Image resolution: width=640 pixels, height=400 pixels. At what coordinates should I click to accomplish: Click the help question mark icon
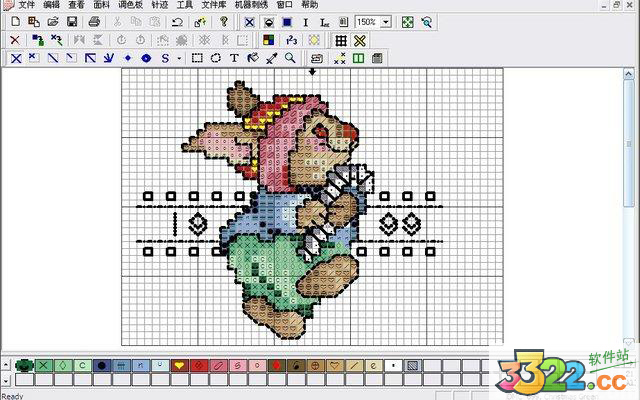pos(223,22)
